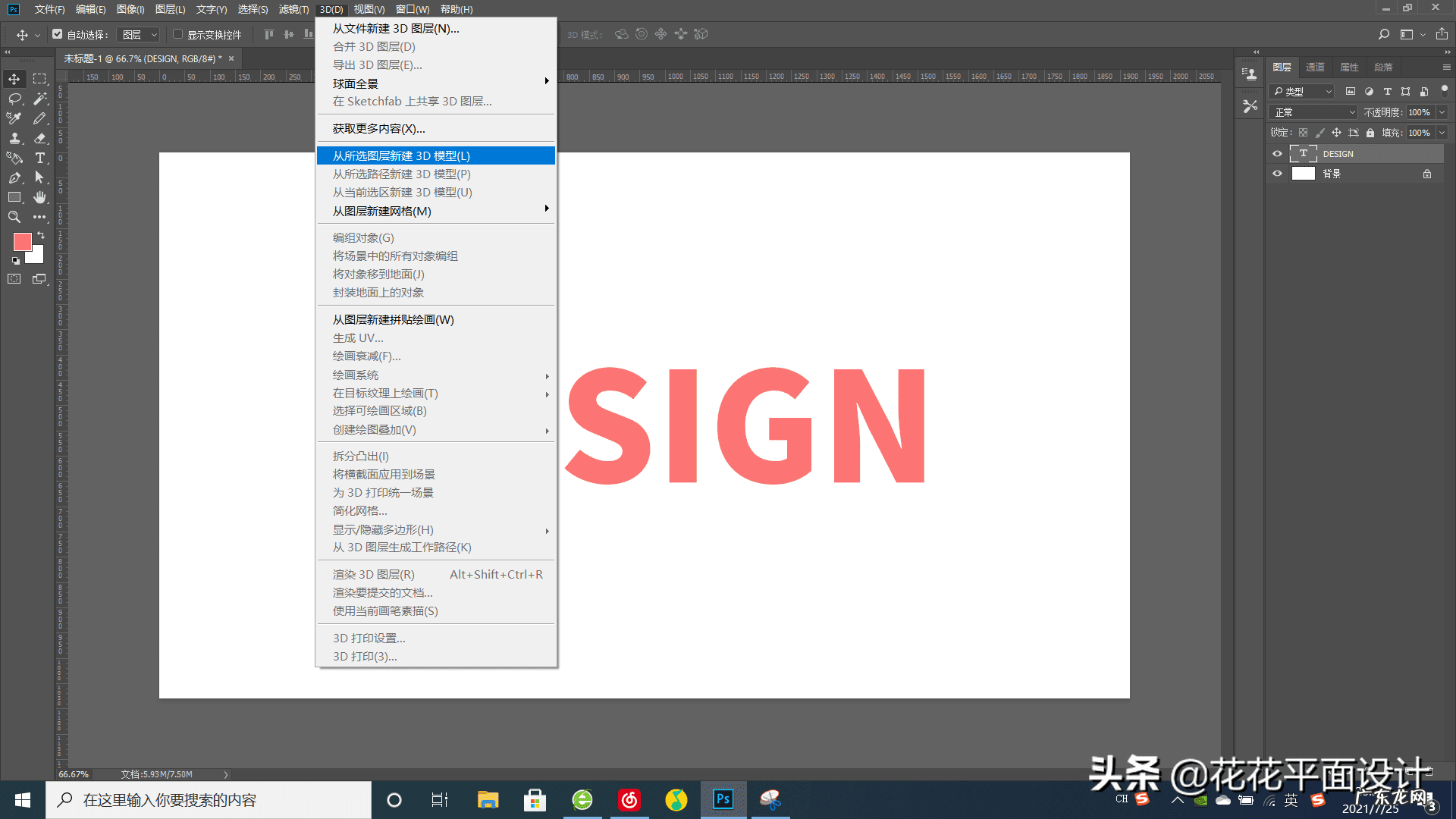The image size is (1456, 819).
Task: Select the Lasso tool
Action: pos(14,99)
